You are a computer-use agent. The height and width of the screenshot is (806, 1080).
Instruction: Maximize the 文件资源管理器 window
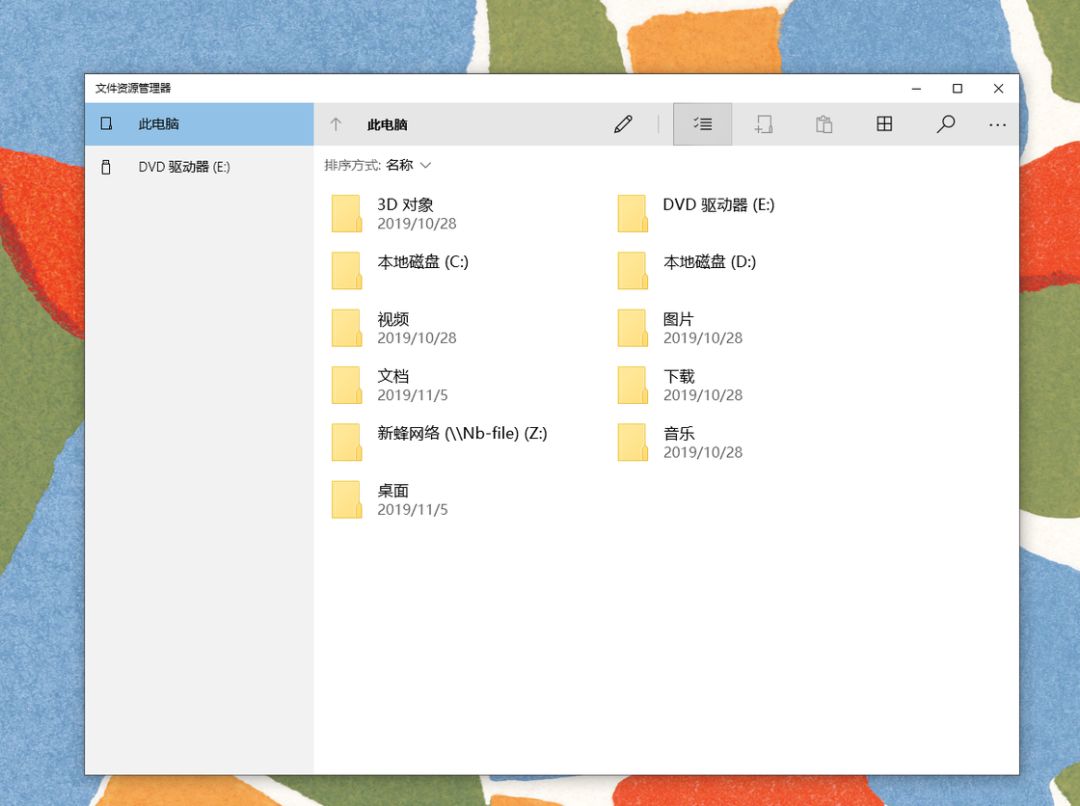pos(957,88)
